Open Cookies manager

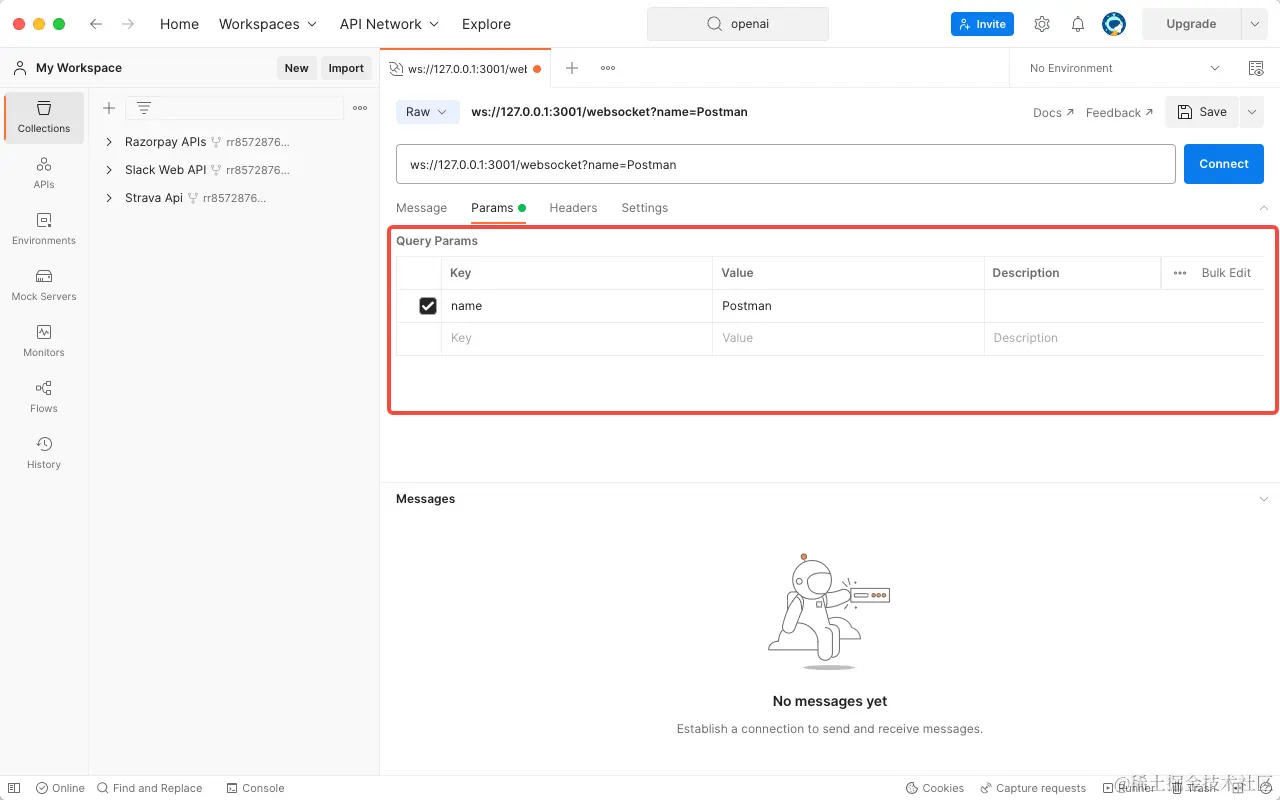(934, 788)
